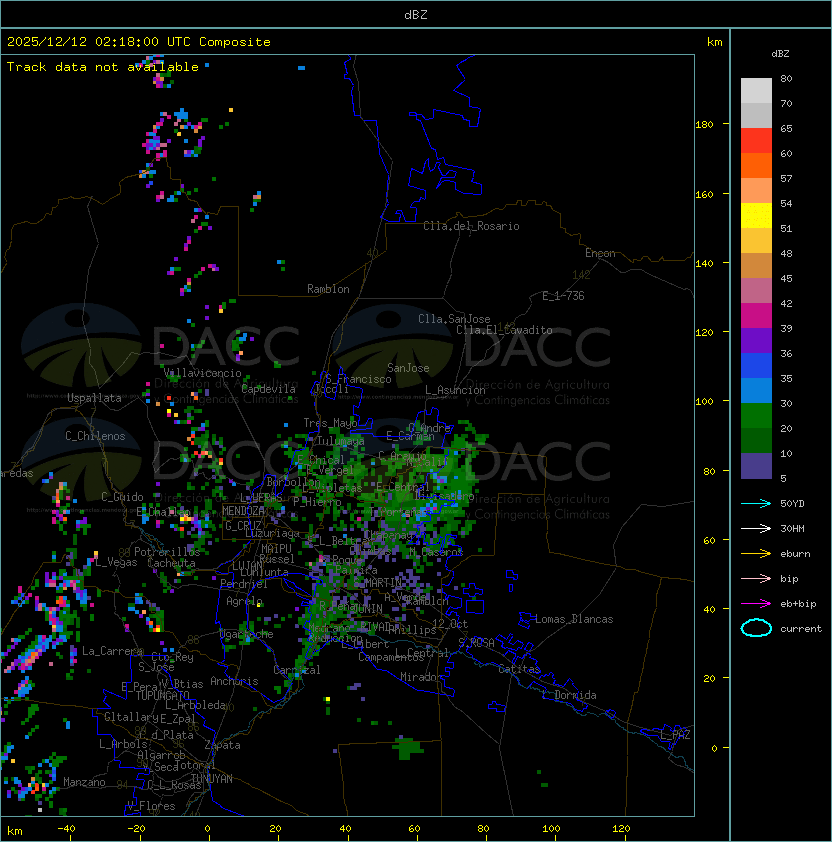Click the 'Capdevila' map label
832x842 pixels.
(268, 389)
